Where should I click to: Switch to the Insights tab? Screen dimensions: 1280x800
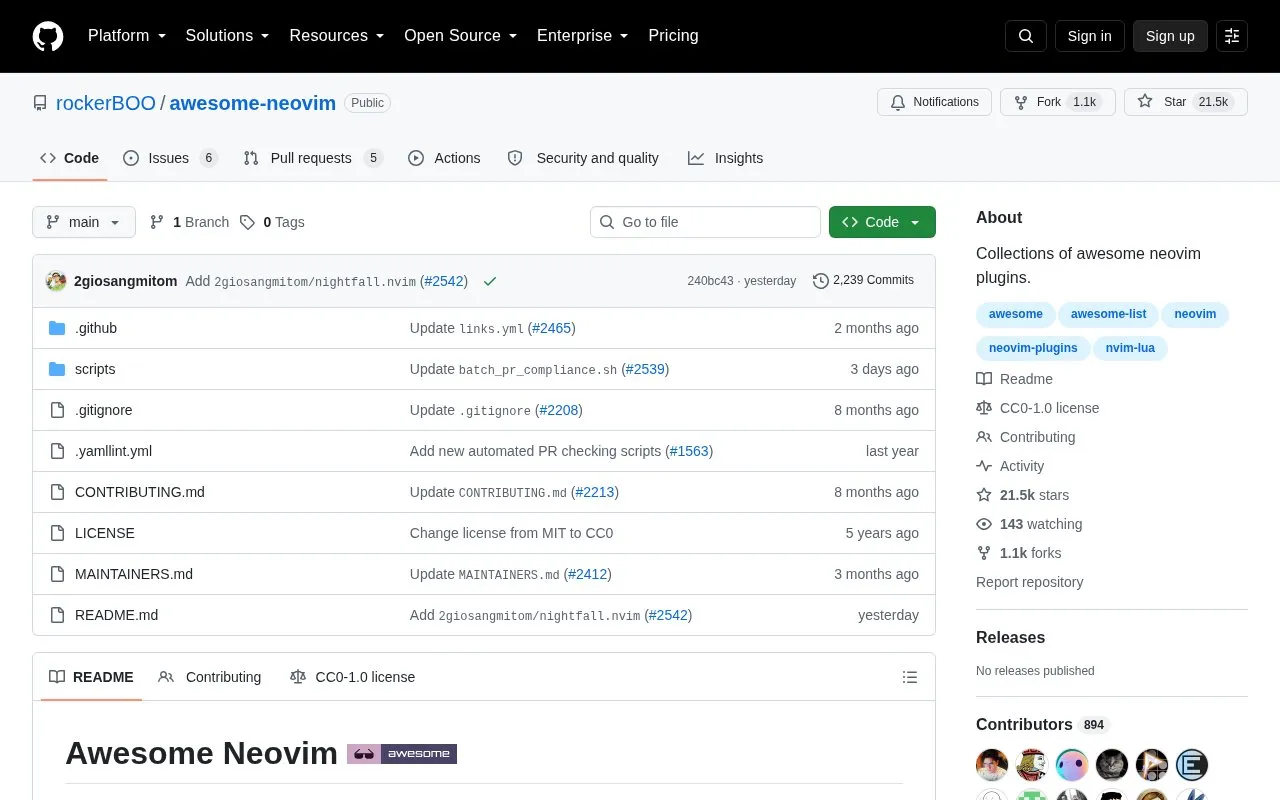coord(726,158)
